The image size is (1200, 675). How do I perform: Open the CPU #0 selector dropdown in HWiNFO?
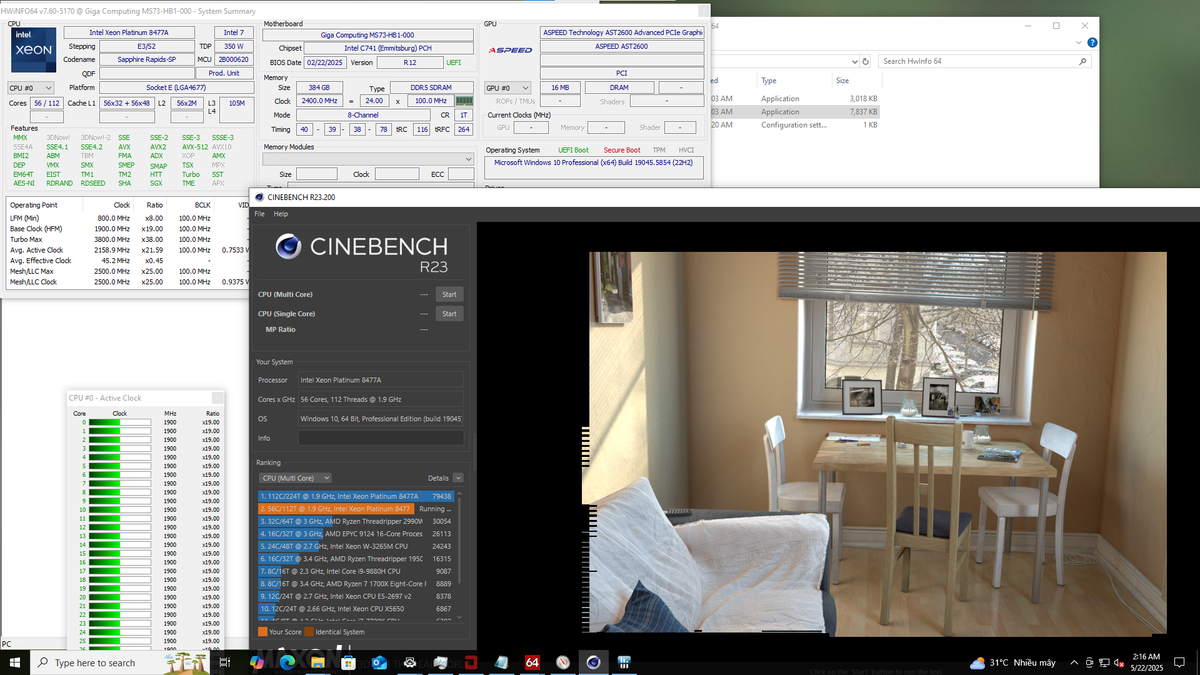click(x=30, y=87)
